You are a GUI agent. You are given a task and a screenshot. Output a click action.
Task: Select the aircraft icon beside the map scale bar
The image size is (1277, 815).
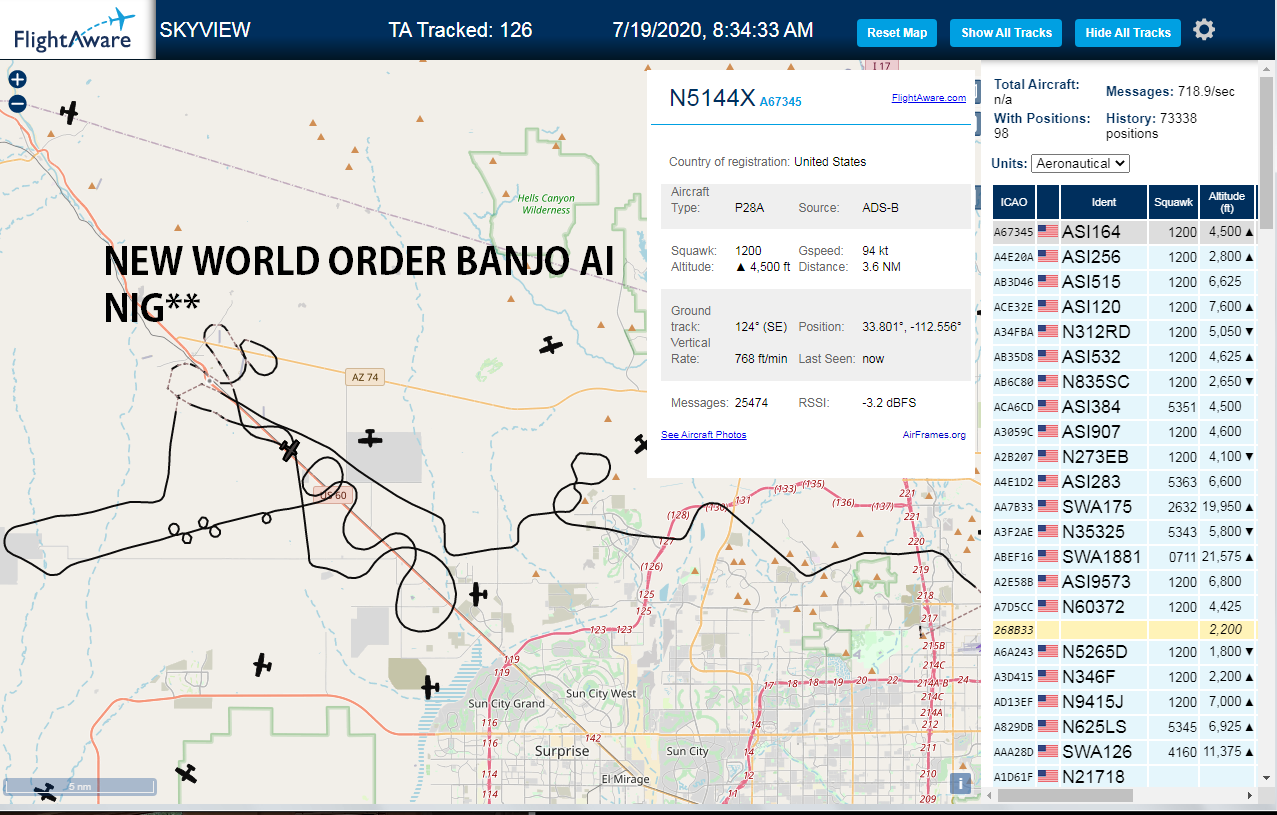click(x=45, y=793)
